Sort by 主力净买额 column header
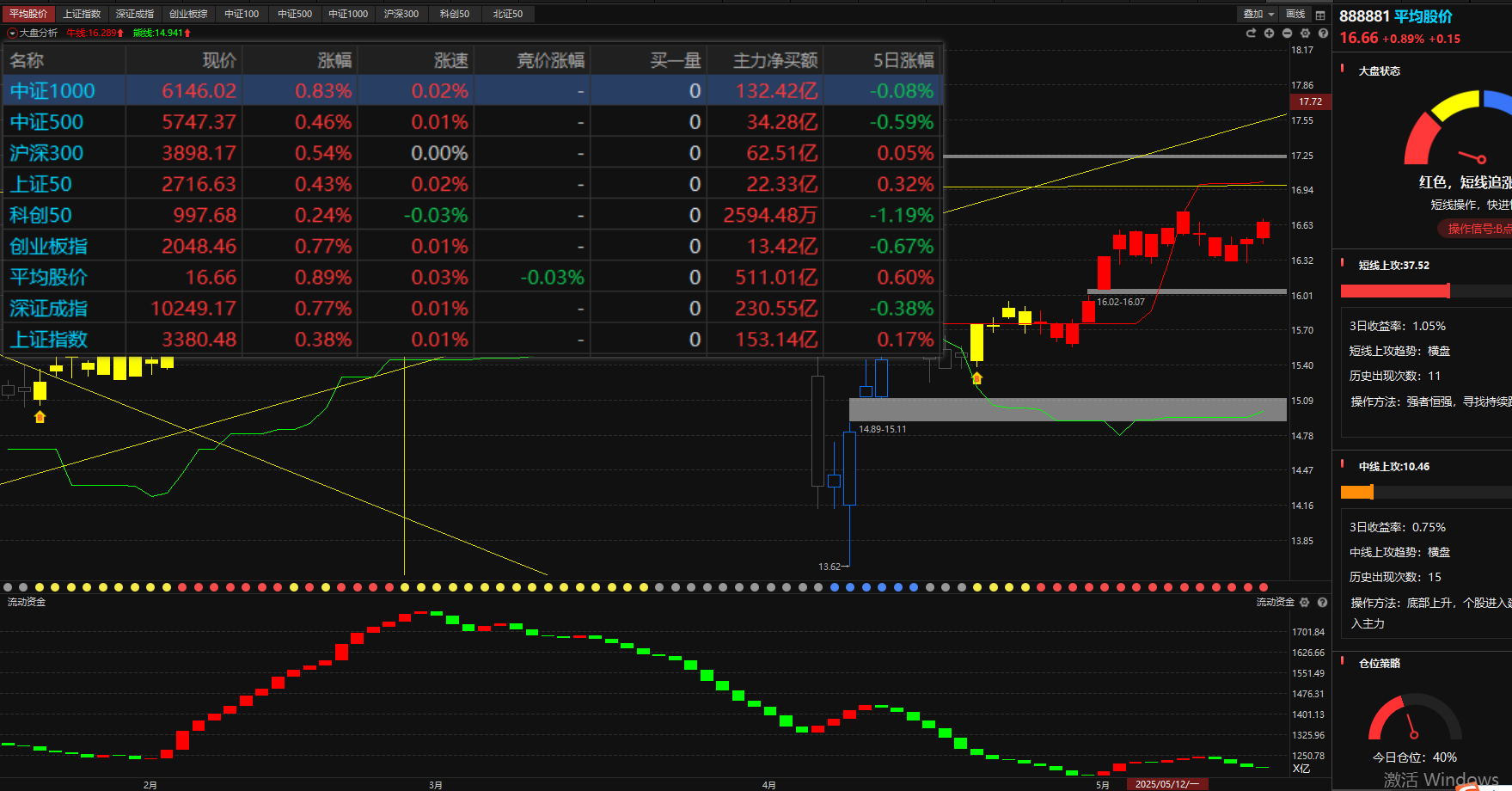This screenshot has width=1512, height=791. coord(765,60)
